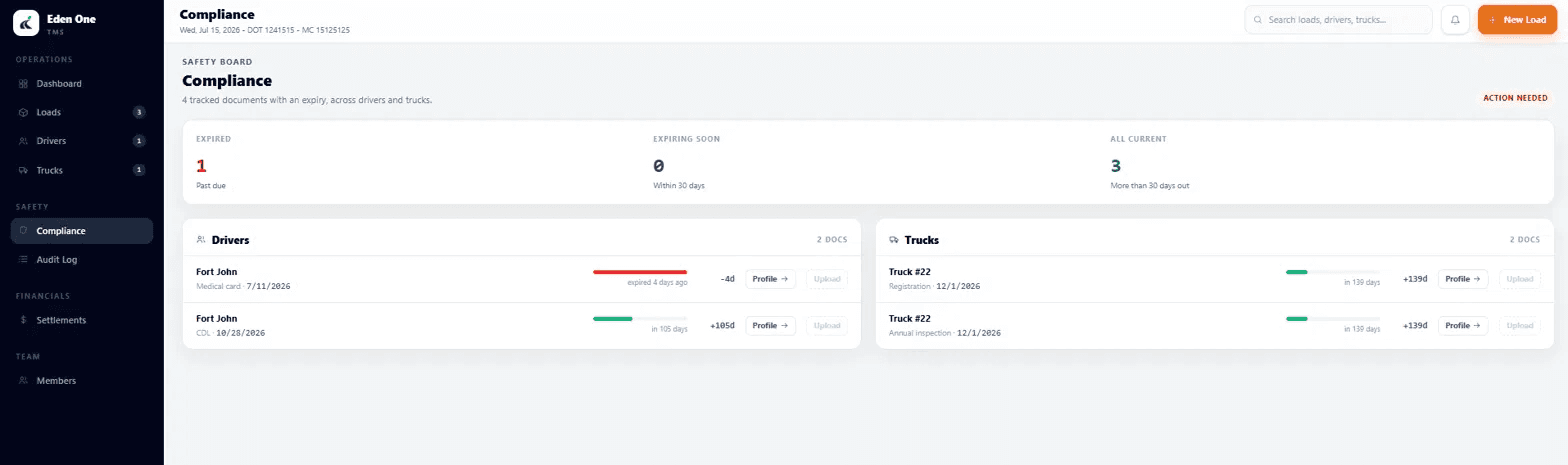Click 'expired 4 days ago' label
The width and height of the screenshot is (1568, 465).
pos(657,282)
